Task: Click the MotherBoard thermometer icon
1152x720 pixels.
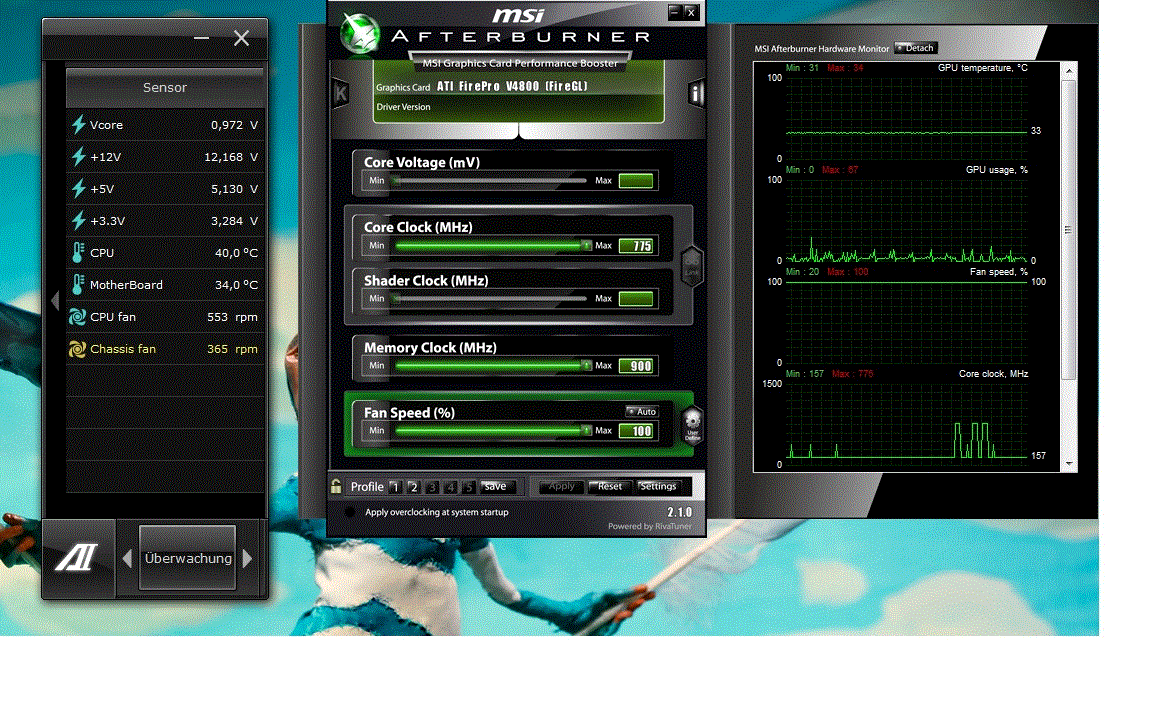Action: click(78, 284)
